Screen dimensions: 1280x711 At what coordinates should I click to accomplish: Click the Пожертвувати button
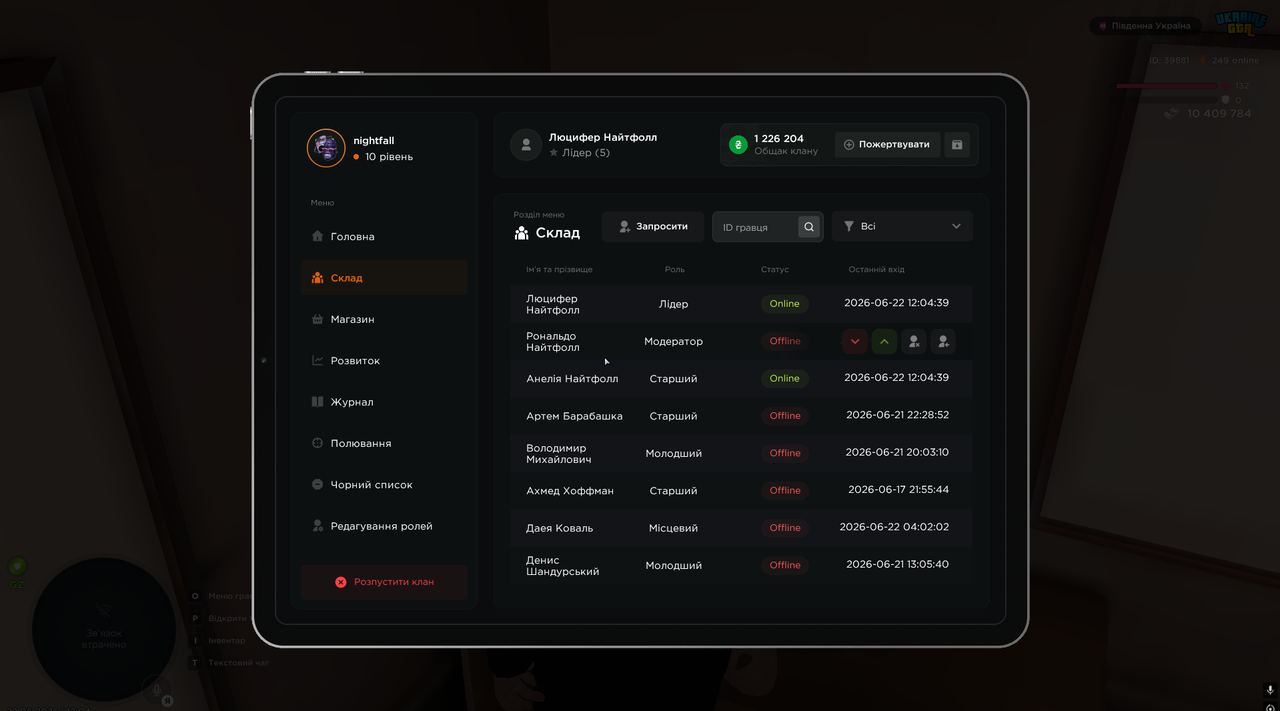pos(887,145)
